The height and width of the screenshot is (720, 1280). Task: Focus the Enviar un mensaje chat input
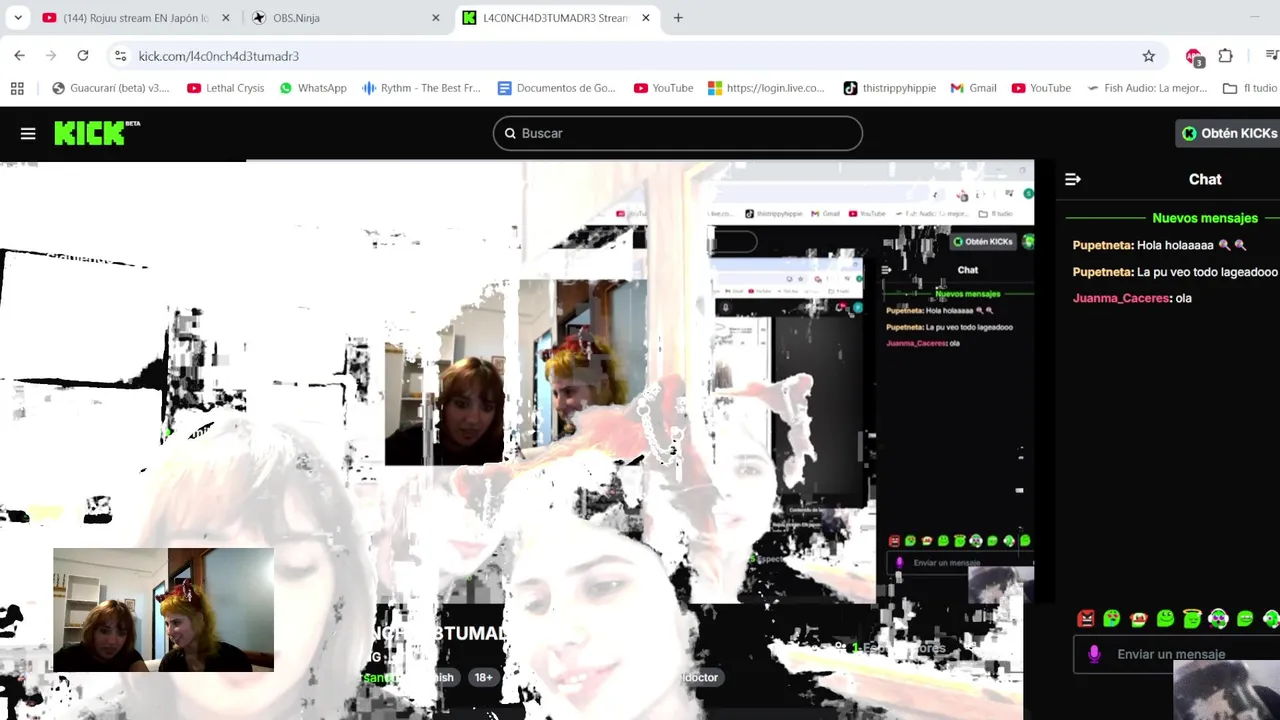point(1176,654)
